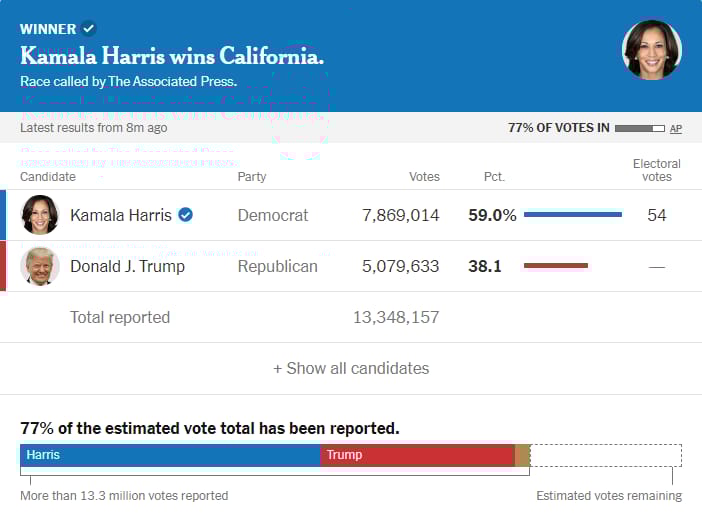Click the Electoral votes column header

click(x=656, y=170)
